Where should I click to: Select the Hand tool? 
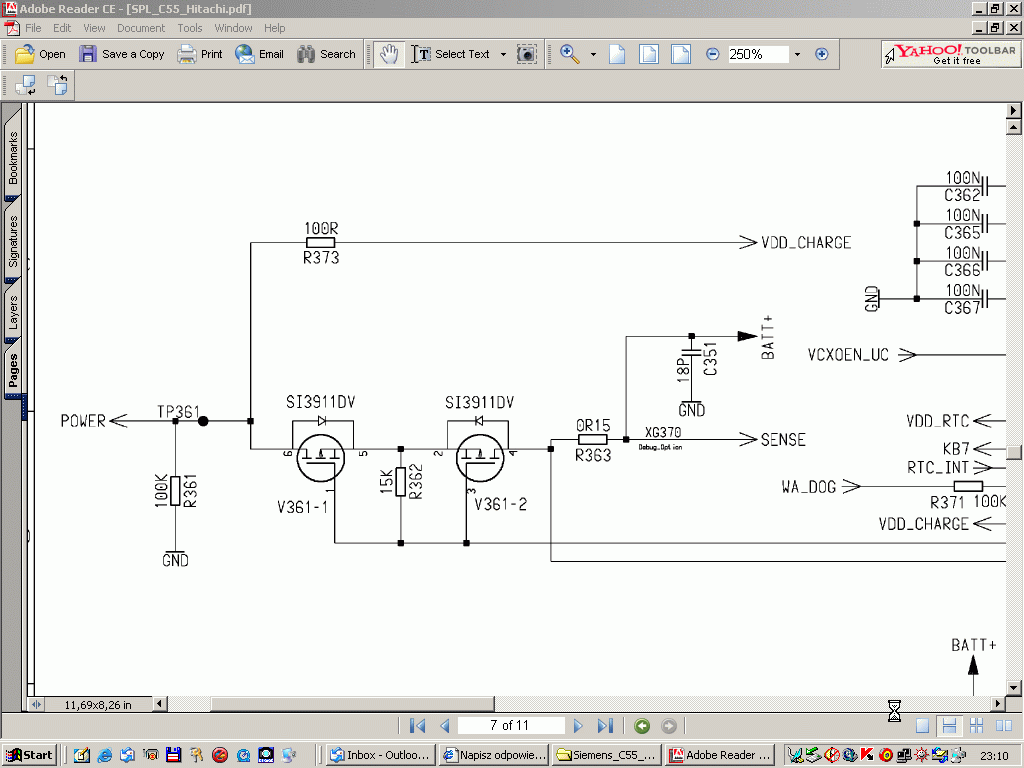(390, 54)
